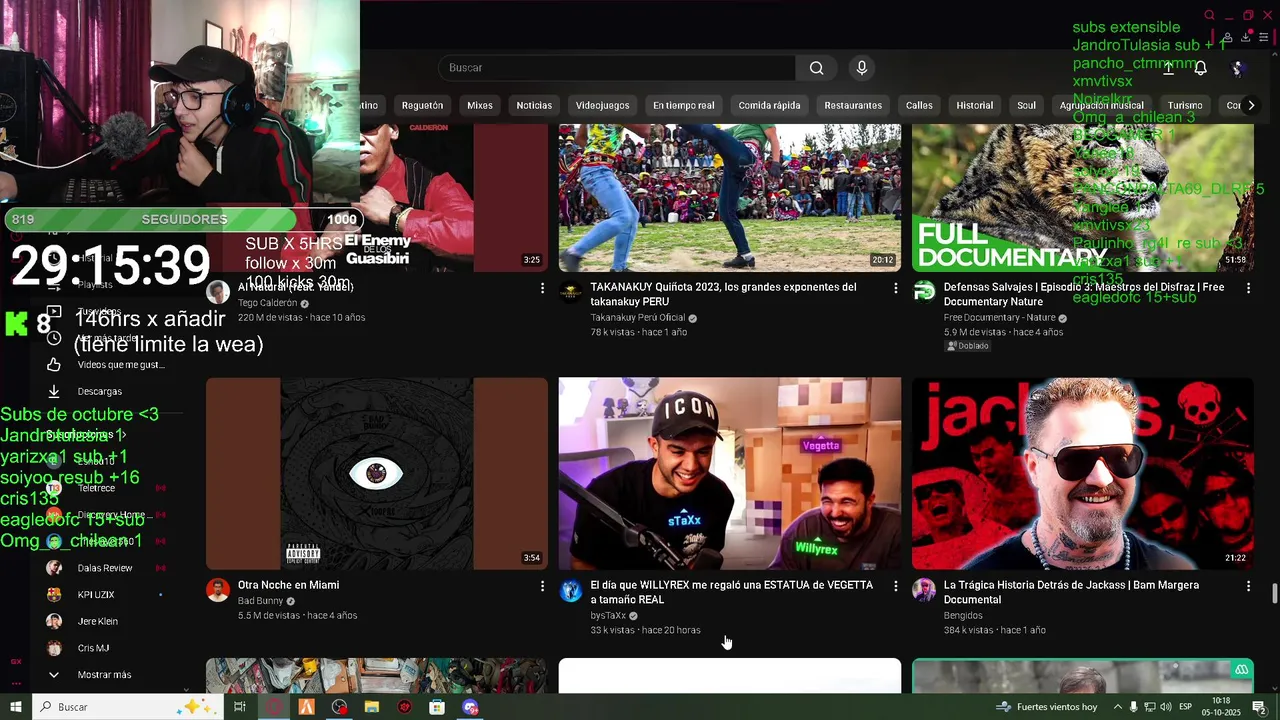Start voice search with the microphone icon

[x=862, y=68]
